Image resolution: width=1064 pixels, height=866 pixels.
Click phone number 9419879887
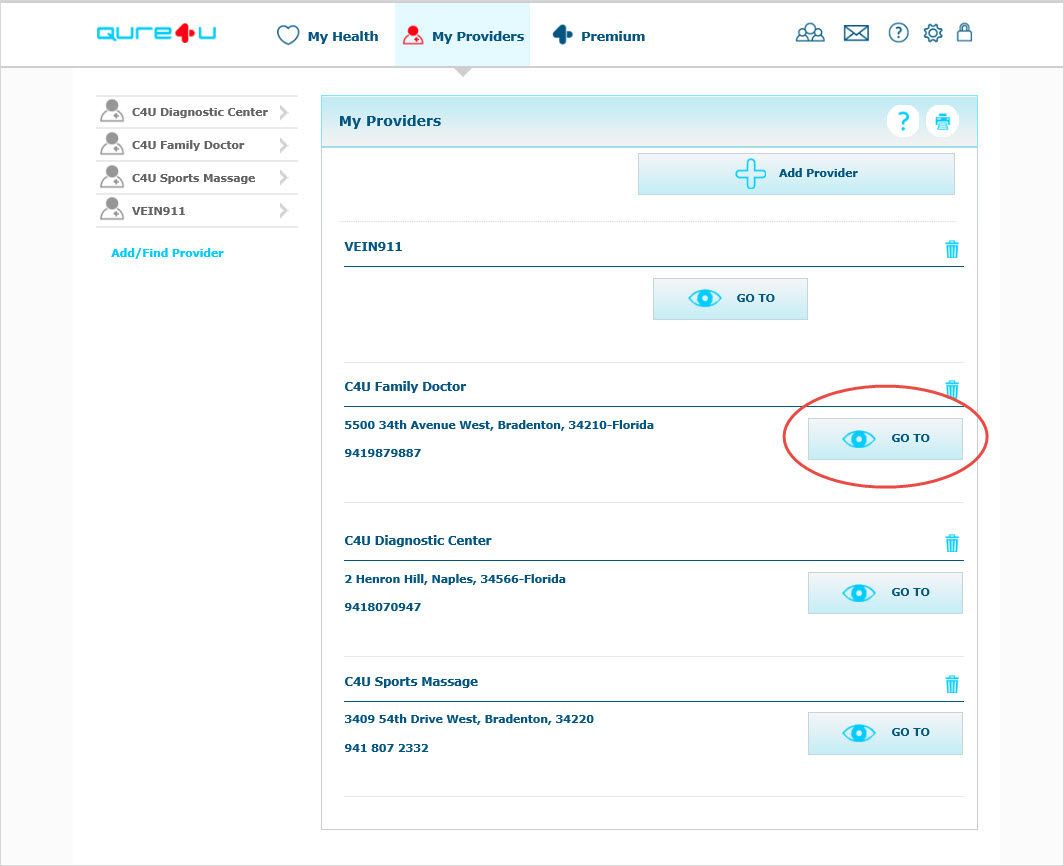coord(383,453)
